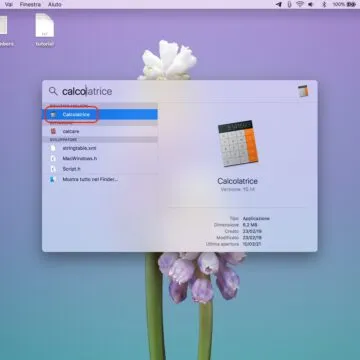Screen dimensions: 360x360
Task: Click the MacWindows.h file icon
Action: 53,158
